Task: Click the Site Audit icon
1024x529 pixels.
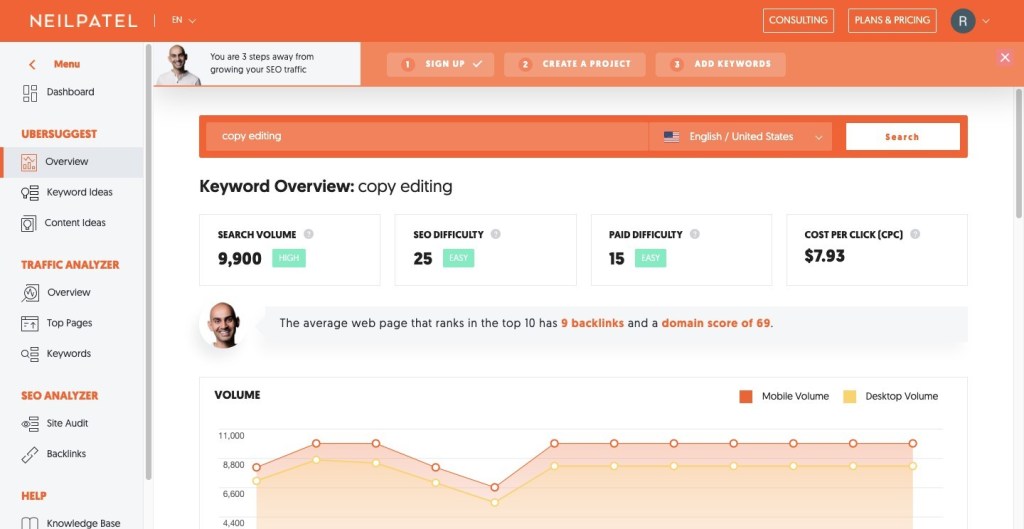Action: pyautogui.click(x=29, y=423)
